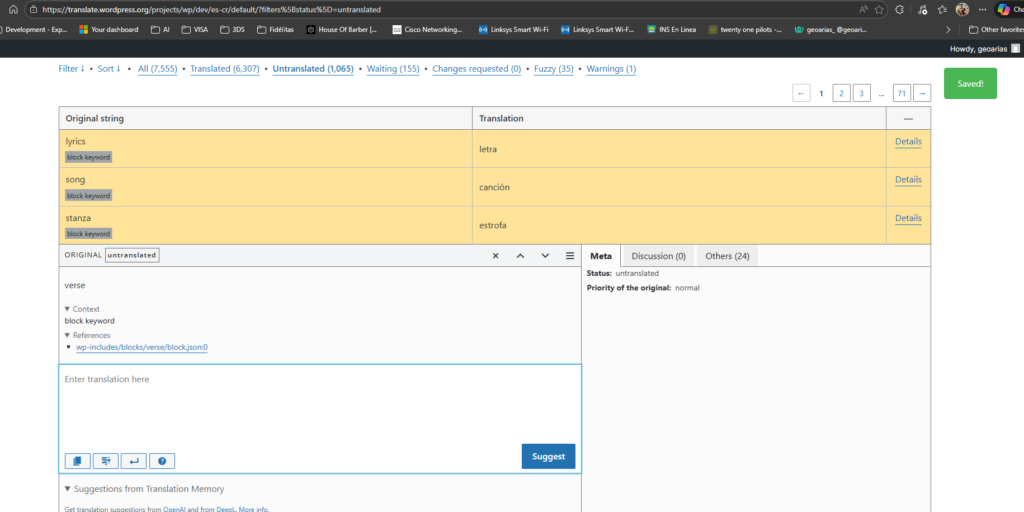Go to next string with the down chevron
The width and height of the screenshot is (1024, 512).
545,256
